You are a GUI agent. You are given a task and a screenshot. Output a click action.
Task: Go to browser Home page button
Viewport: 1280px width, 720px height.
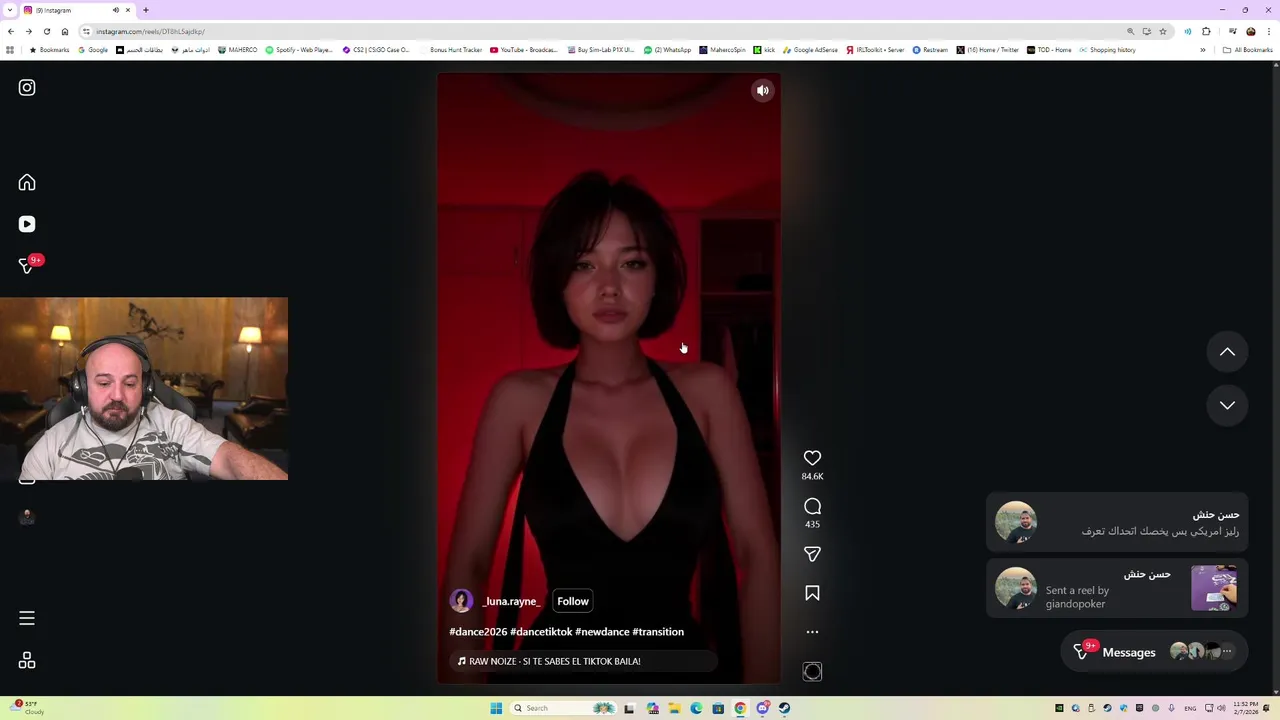click(x=65, y=31)
